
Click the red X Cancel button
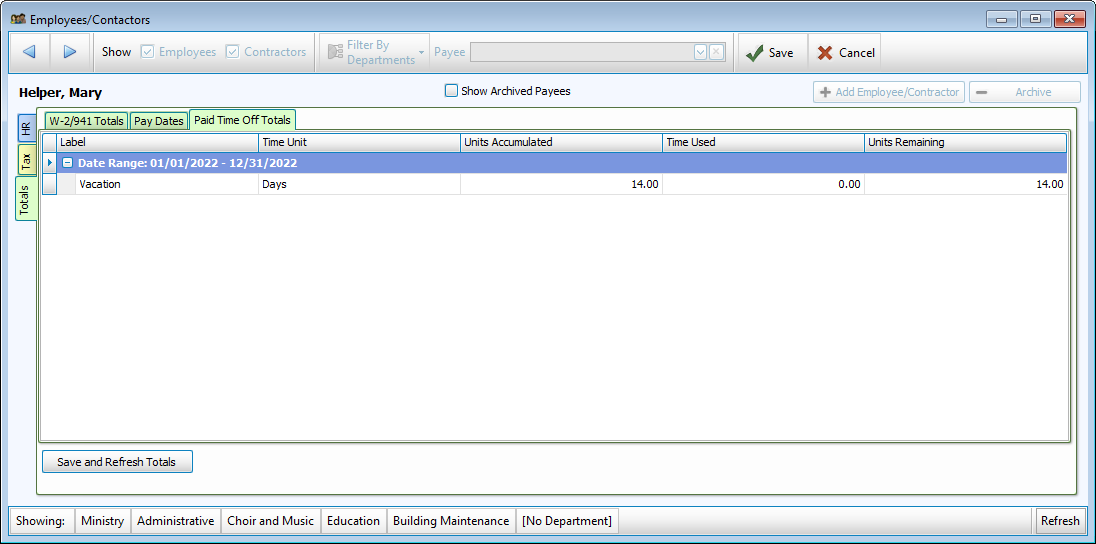tap(845, 53)
